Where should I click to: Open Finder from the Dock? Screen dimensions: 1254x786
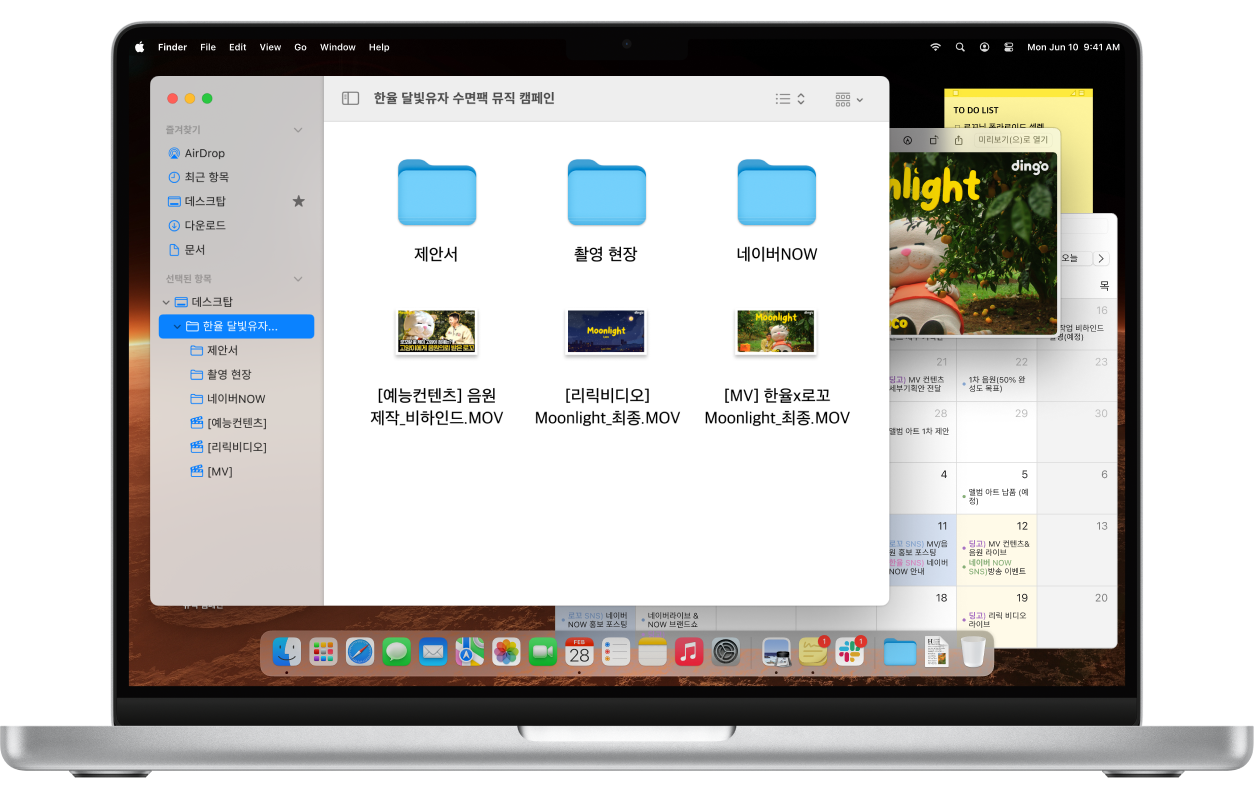287,652
